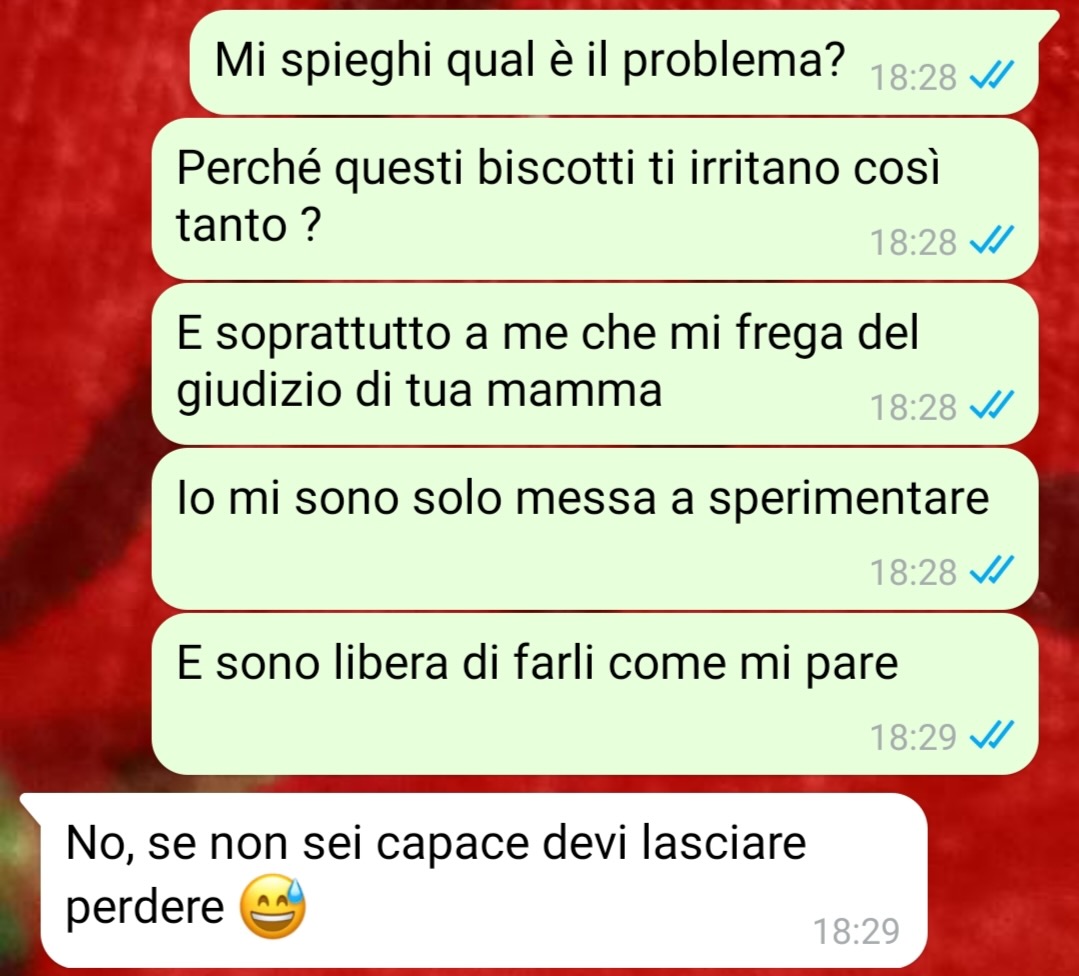Click the read ticks on 'E sono libera' message
This screenshot has height=976, width=1079.
[992, 736]
